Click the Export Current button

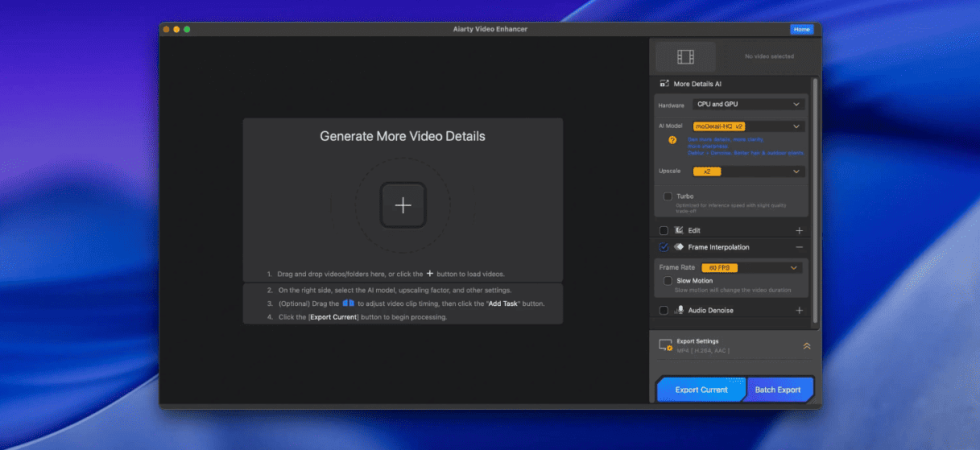(701, 389)
